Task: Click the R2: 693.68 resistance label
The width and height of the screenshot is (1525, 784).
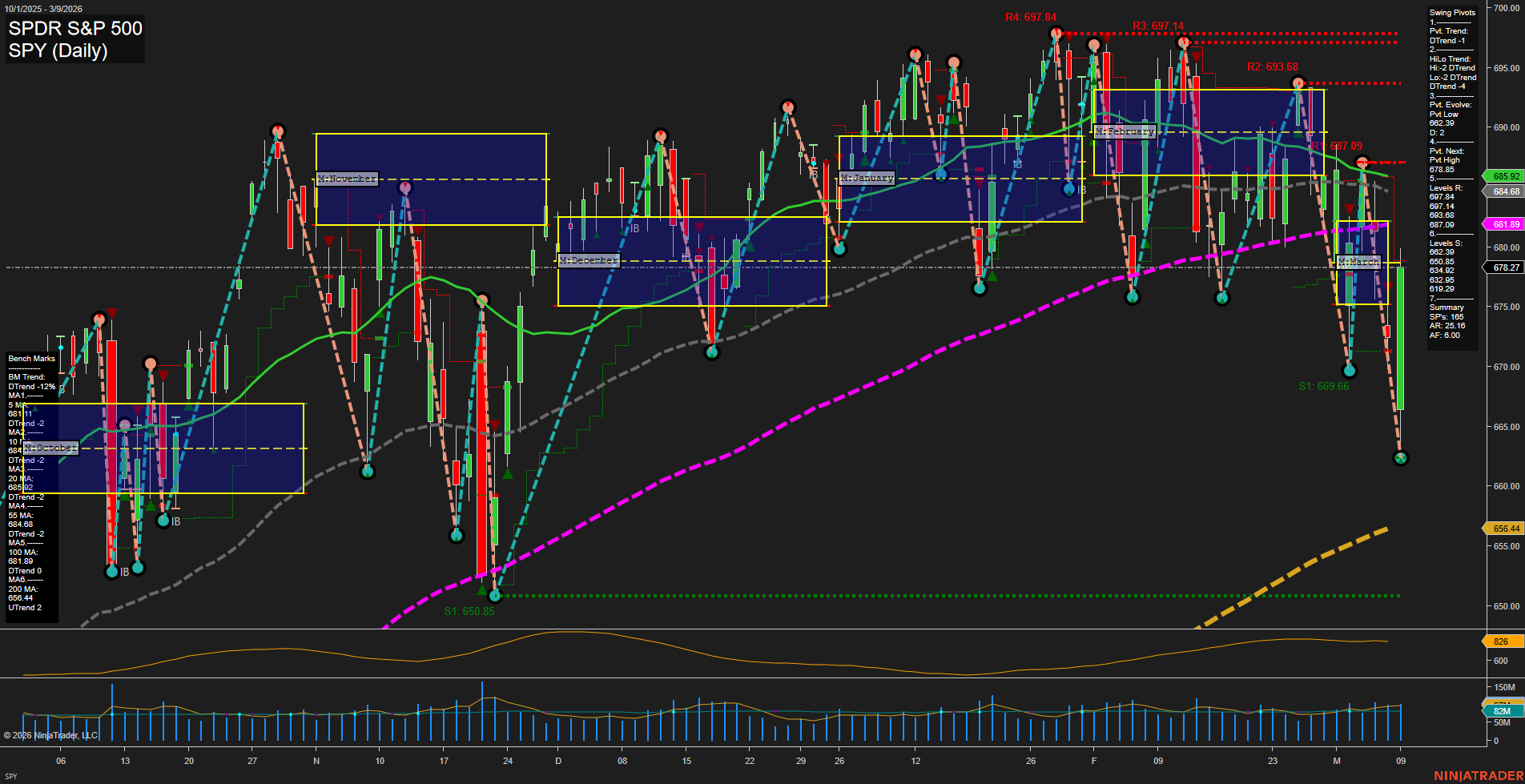Action: click(x=1272, y=66)
